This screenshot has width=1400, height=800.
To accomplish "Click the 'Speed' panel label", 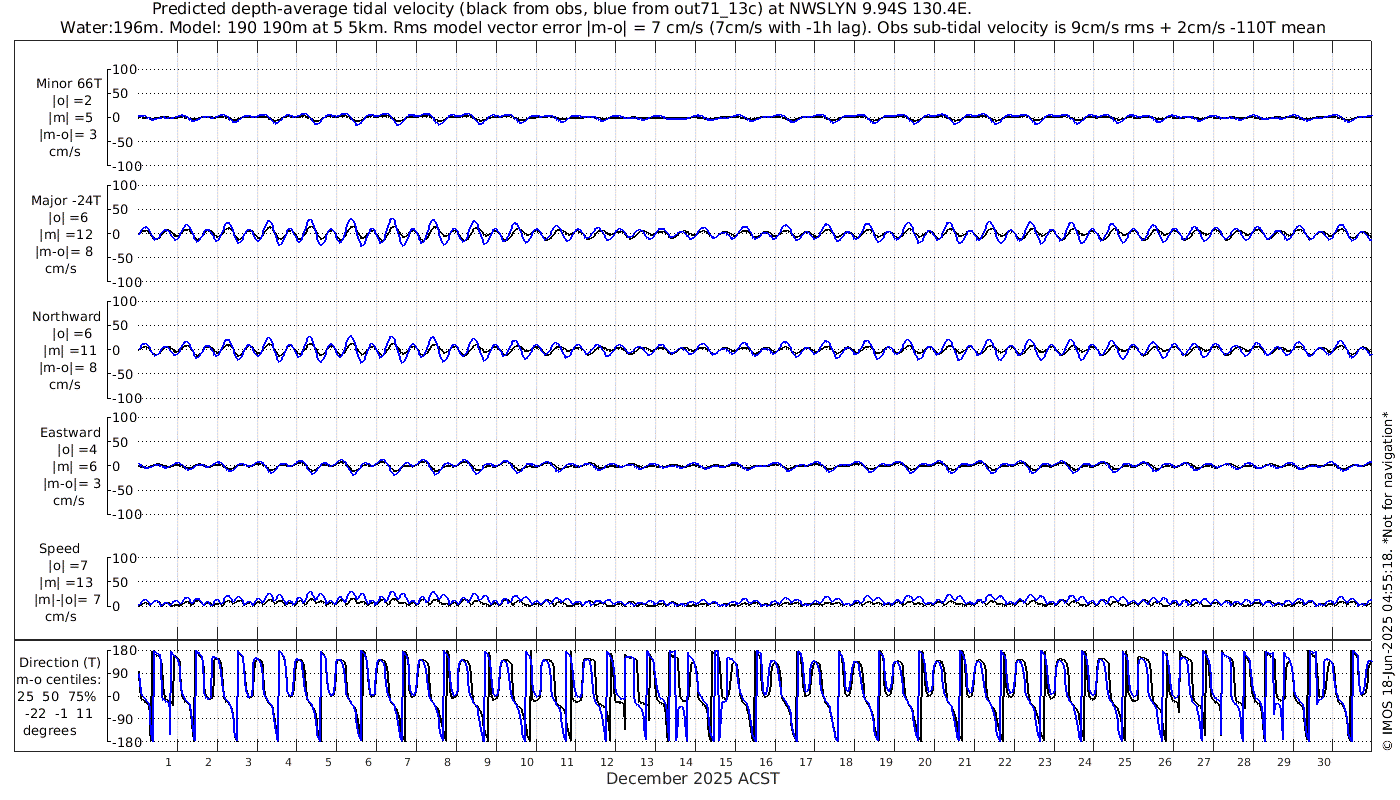I will (60, 548).
